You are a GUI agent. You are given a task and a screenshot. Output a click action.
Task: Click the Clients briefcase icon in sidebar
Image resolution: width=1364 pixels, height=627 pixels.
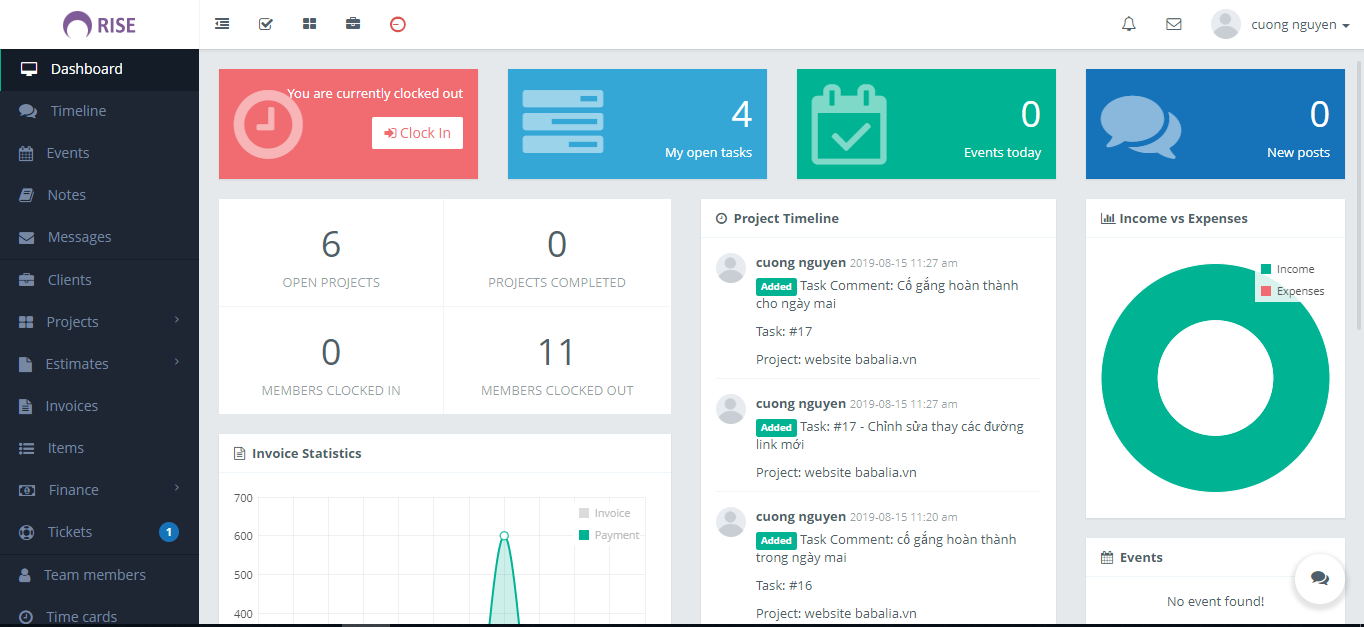[x=27, y=280]
